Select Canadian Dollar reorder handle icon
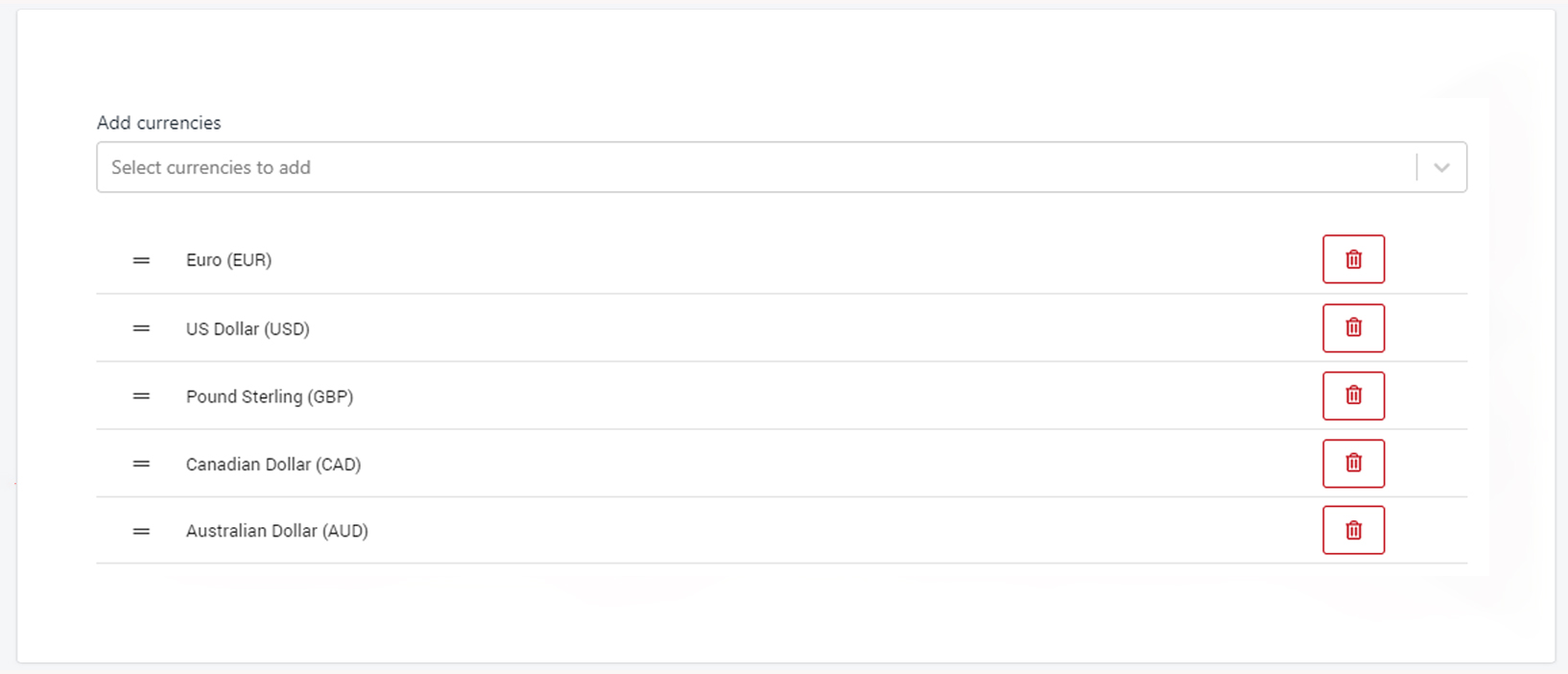1568x674 pixels. click(141, 464)
